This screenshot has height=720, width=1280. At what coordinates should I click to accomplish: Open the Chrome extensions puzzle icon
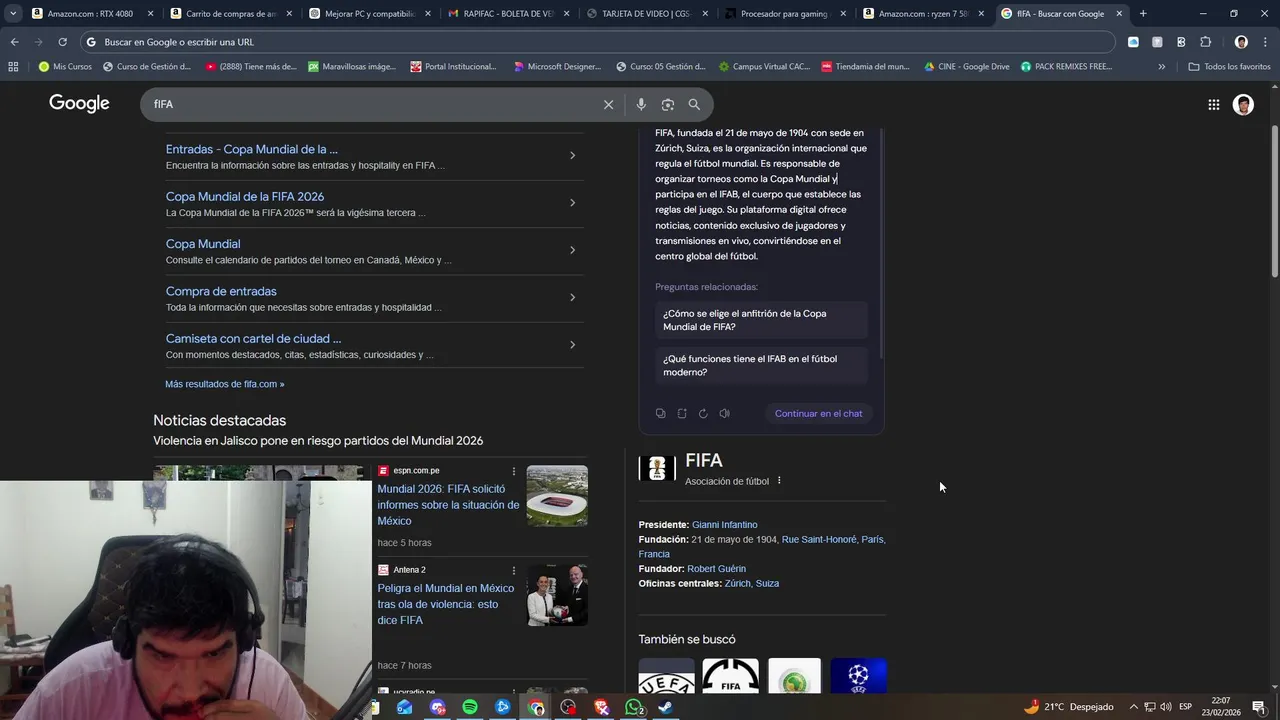1205,42
